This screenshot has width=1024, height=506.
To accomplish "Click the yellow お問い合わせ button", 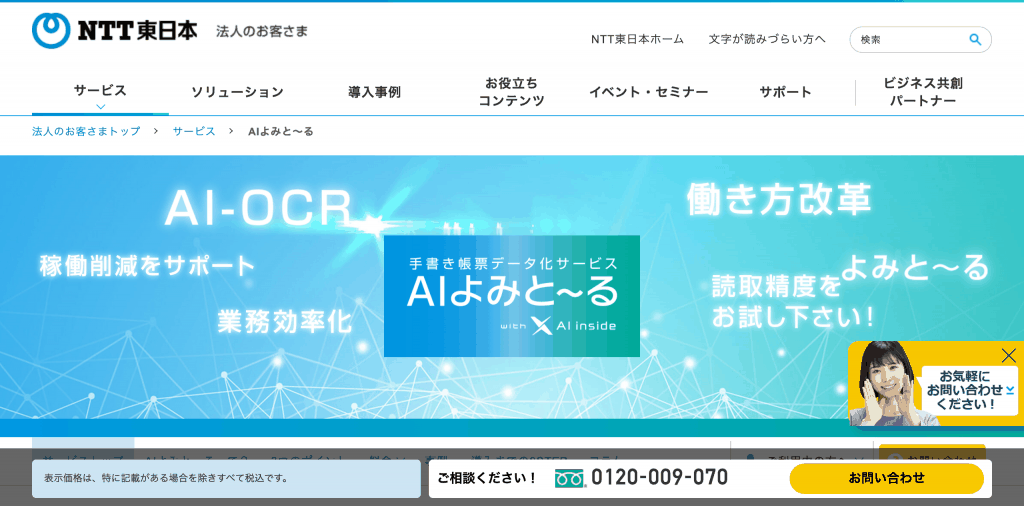I will 886,478.
